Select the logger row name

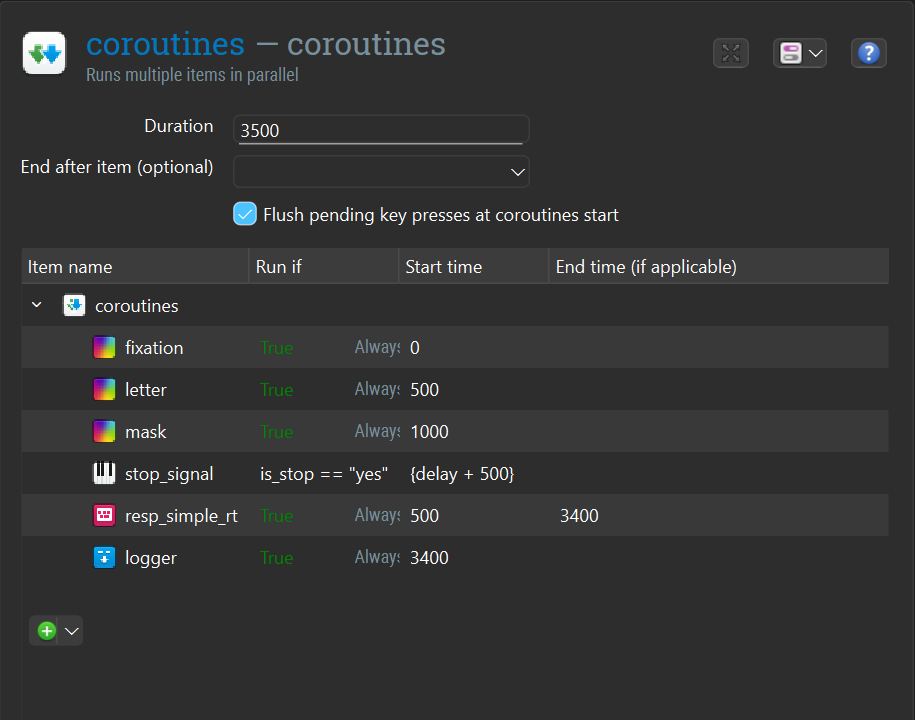151,558
